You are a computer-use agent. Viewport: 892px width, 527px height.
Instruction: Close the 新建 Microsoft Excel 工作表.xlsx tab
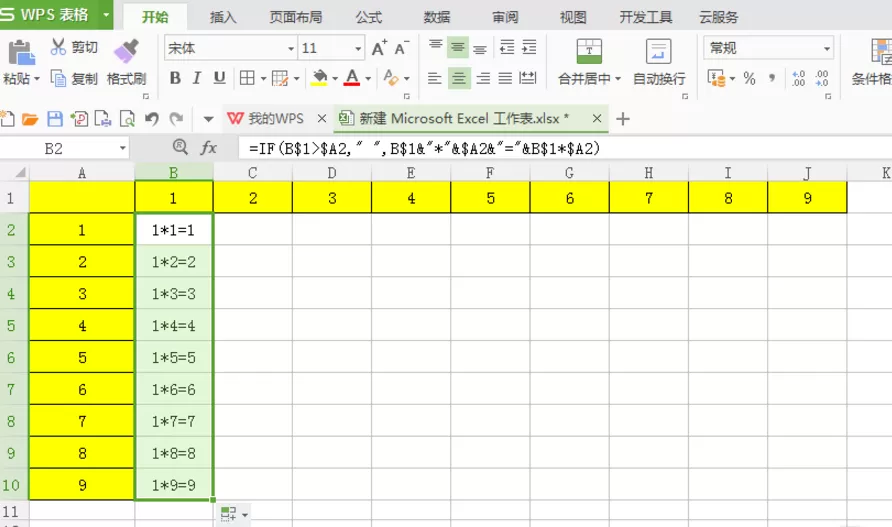click(x=597, y=118)
